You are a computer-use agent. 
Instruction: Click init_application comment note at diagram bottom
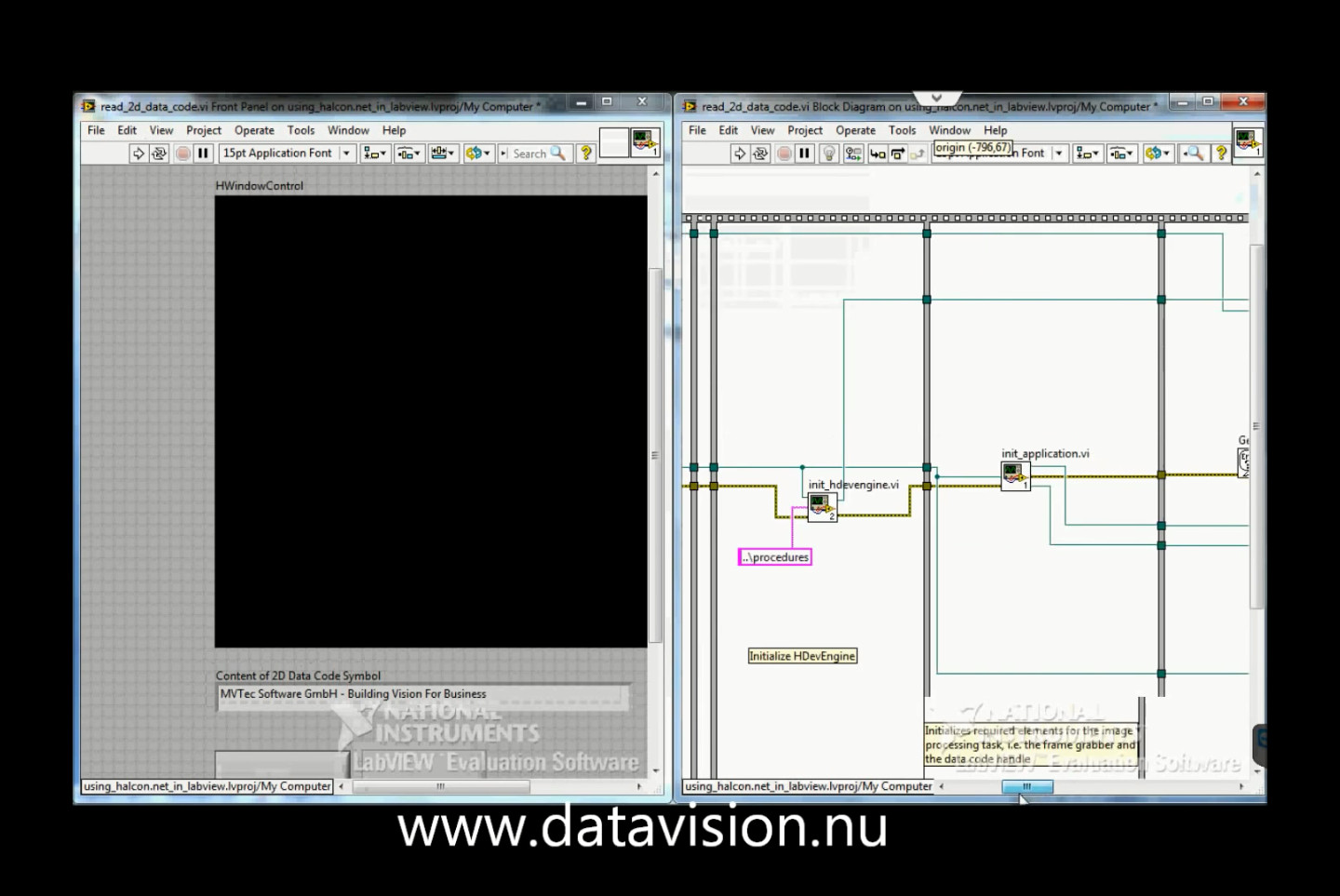(1030, 744)
